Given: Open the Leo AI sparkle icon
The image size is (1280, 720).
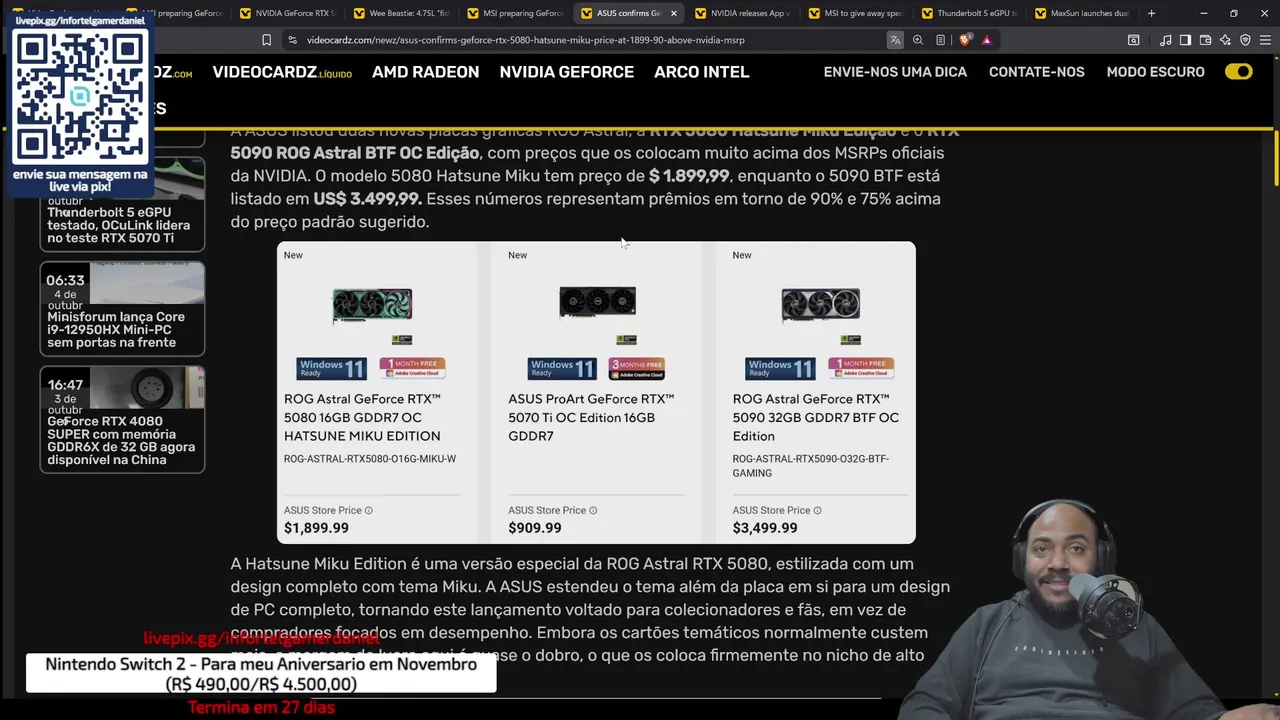Looking at the screenshot, I should (x=1225, y=40).
